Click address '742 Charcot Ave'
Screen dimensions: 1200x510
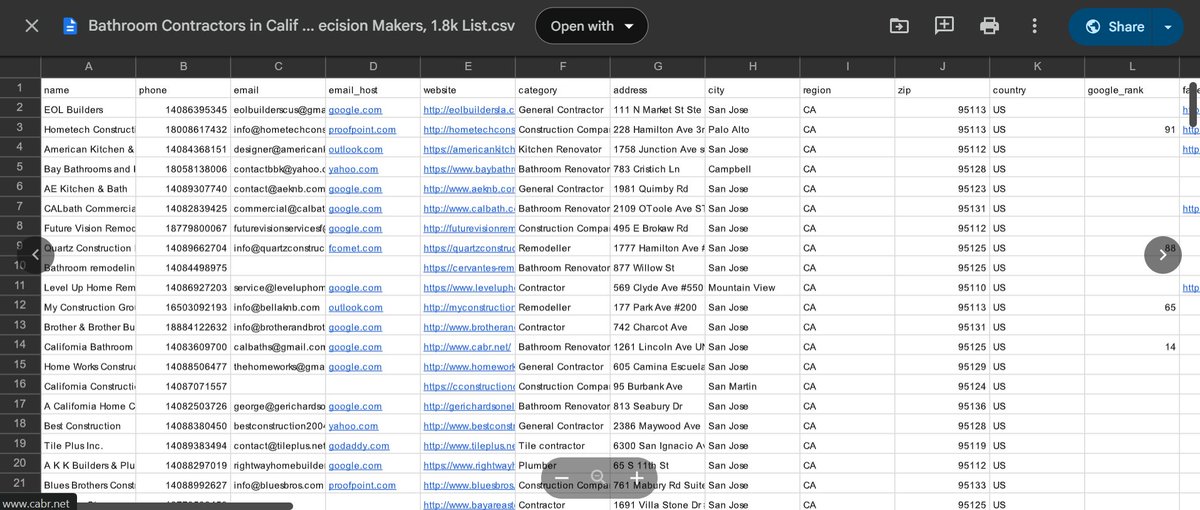pos(657,327)
